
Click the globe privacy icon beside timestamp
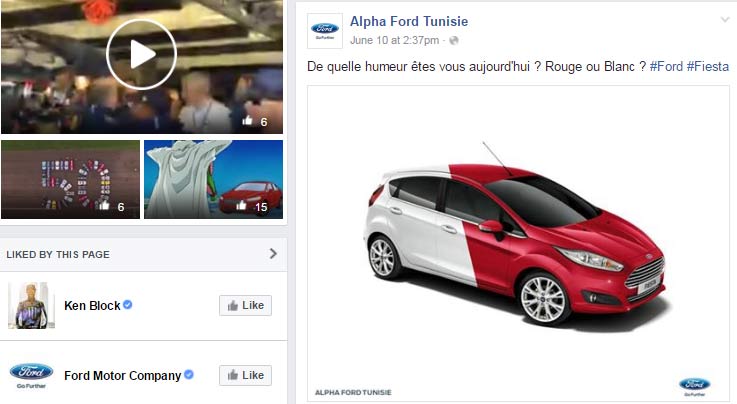[x=454, y=40]
